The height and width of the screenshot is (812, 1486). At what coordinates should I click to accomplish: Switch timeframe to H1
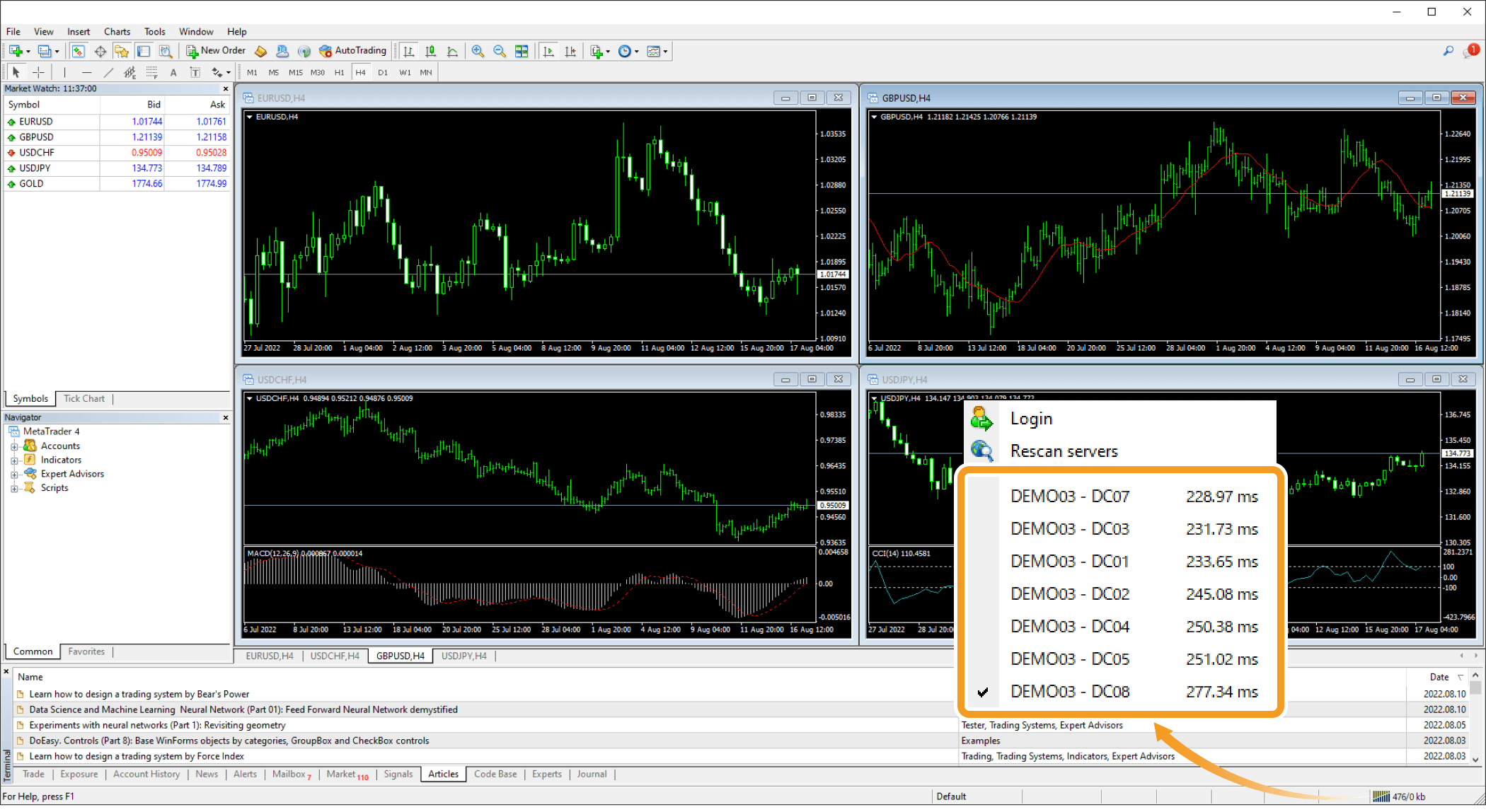[339, 72]
